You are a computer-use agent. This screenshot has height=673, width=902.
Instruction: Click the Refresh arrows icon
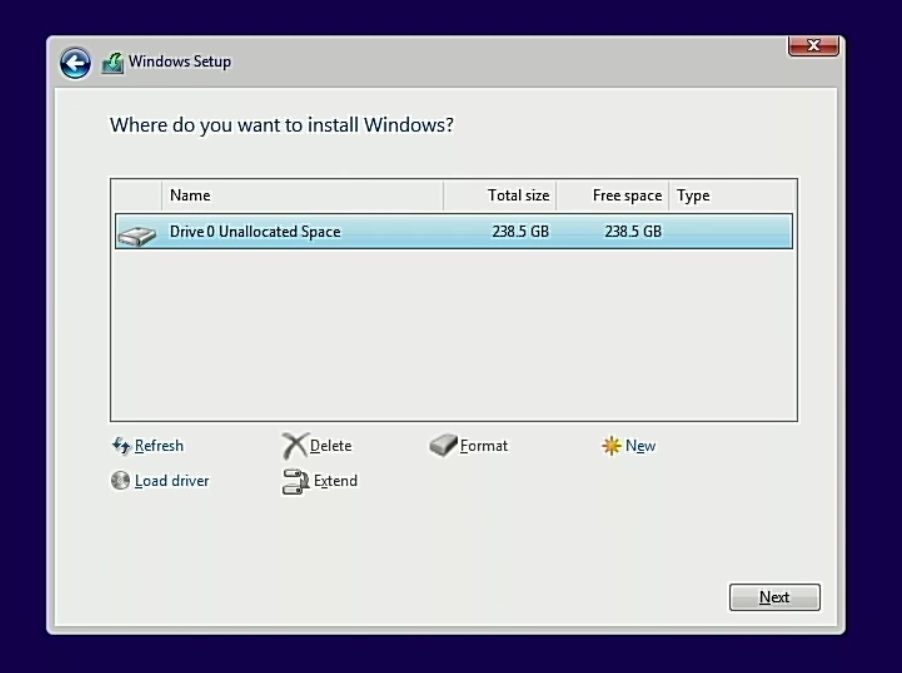pyautogui.click(x=121, y=446)
